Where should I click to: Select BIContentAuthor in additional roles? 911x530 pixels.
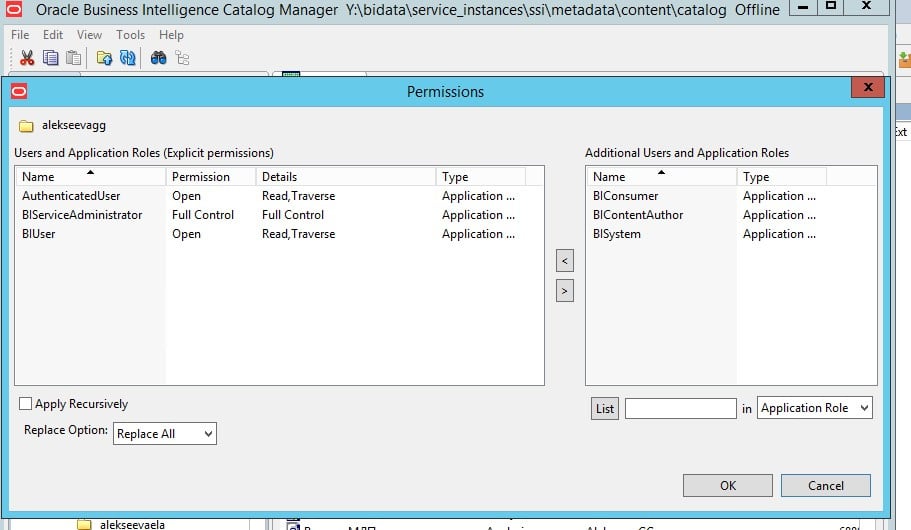coord(731,215)
